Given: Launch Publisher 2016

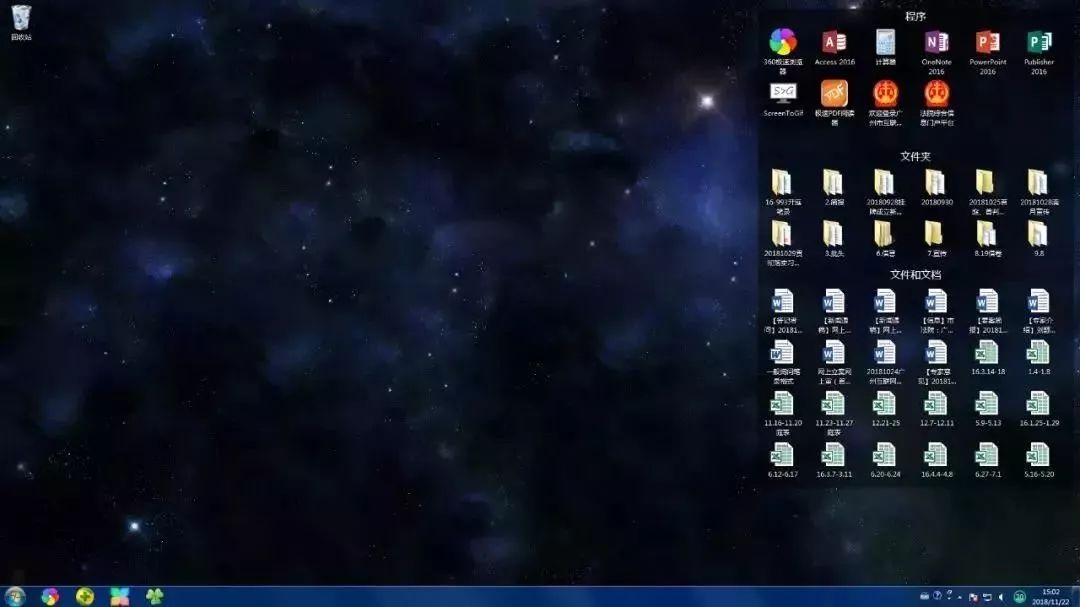Looking at the screenshot, I should pos(1039,43).
